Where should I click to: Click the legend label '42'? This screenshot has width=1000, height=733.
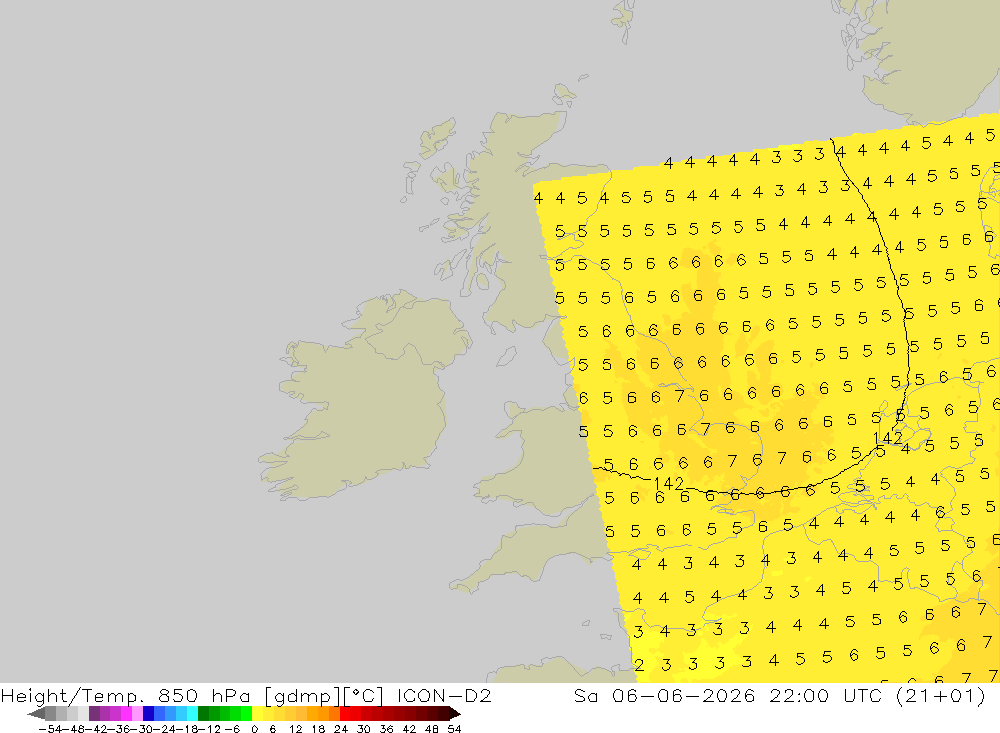[409, 729]
